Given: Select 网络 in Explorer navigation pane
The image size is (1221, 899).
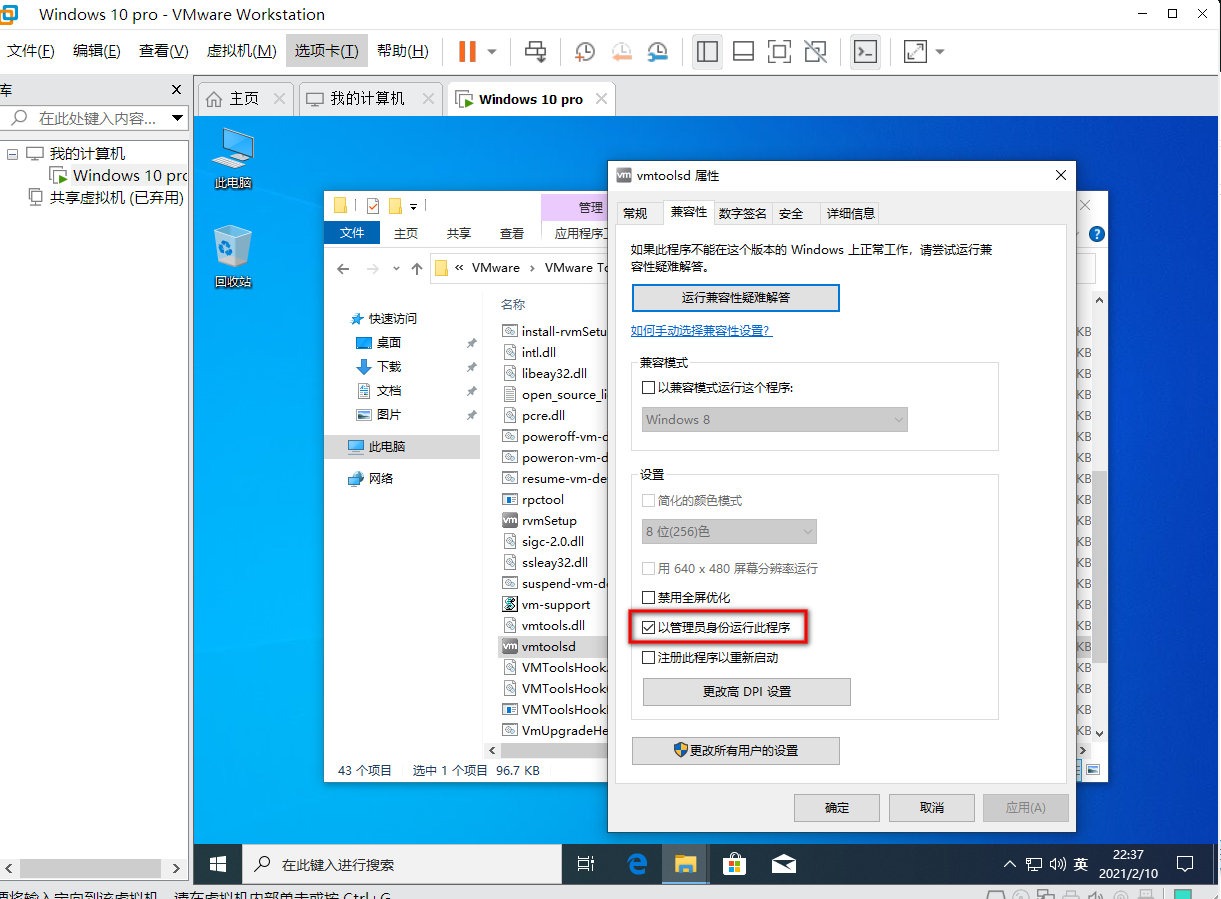Looking at the screenshot, I should point(381,478).
